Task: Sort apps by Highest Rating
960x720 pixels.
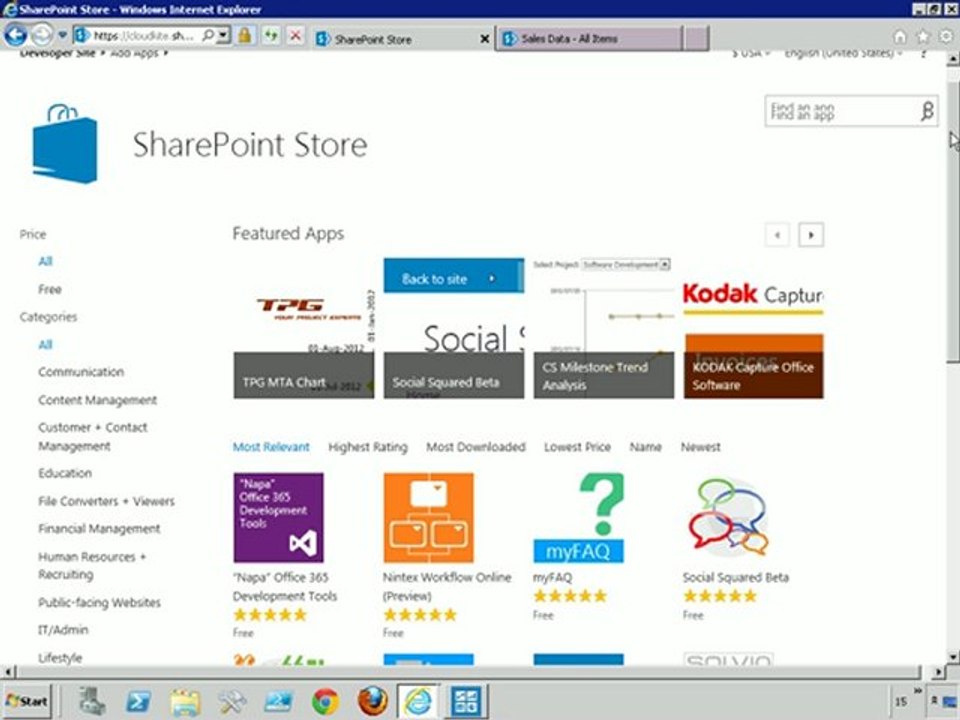Action: (x=368, y=448)
